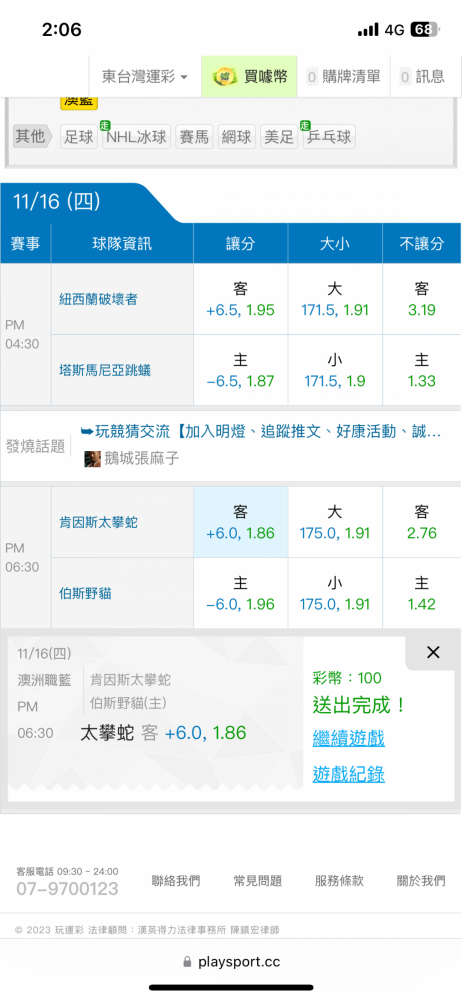Close the bet confirmation slip

click(433, 652)
